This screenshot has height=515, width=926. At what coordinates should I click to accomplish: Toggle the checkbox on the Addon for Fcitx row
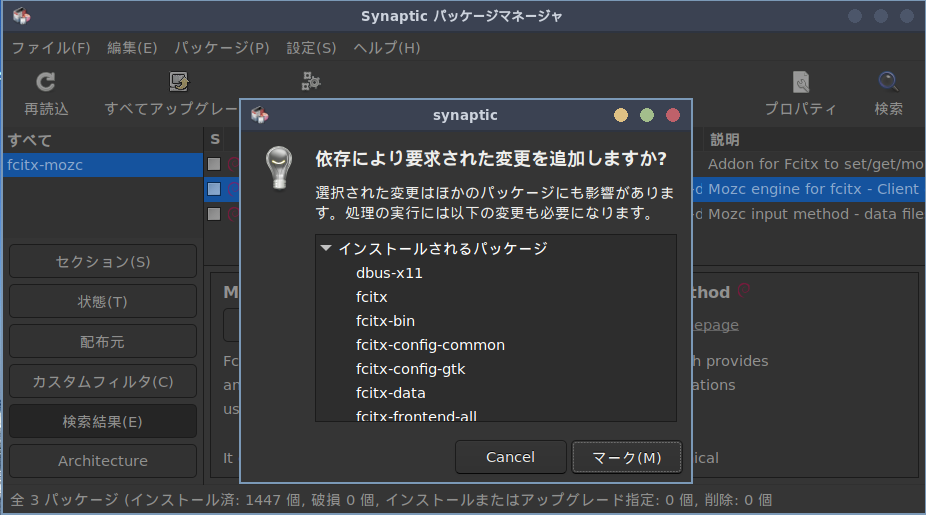click(214, 164)
